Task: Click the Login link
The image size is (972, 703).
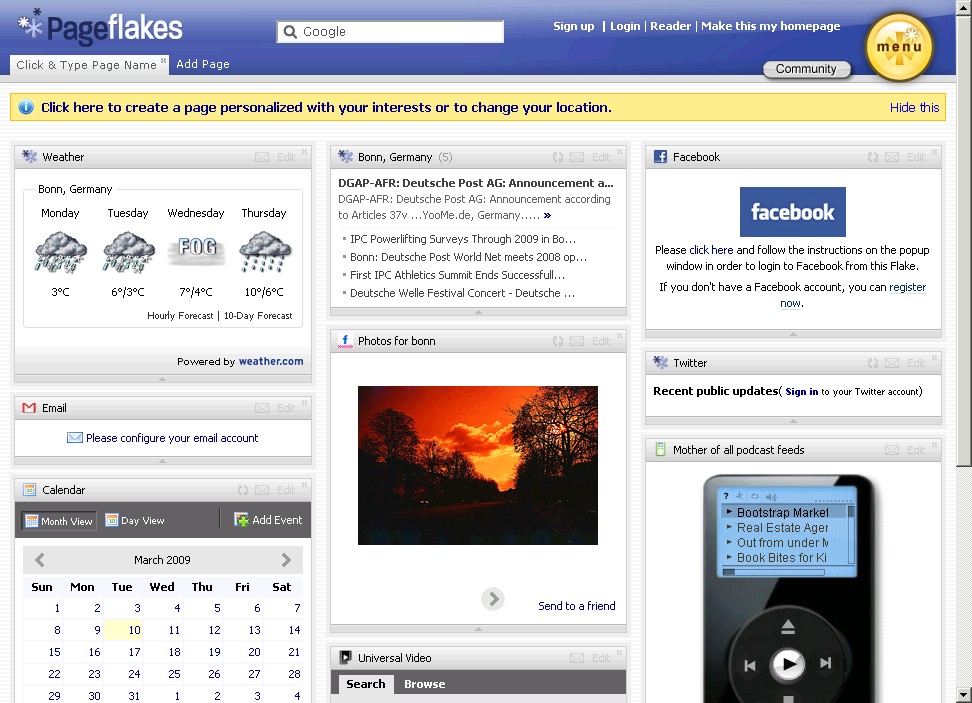Action: [625, 26]
